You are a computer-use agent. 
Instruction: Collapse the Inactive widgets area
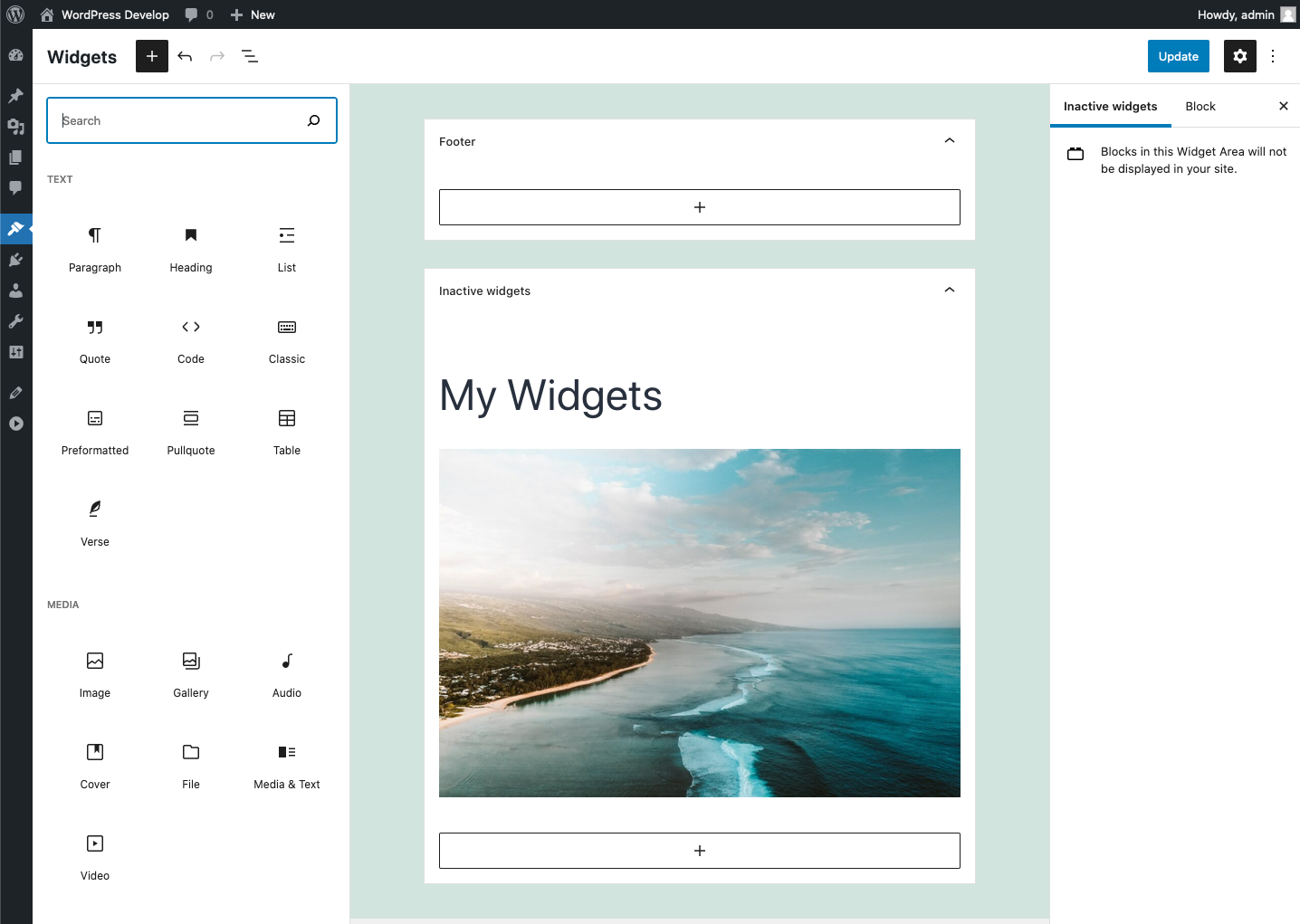click(950, 291)
